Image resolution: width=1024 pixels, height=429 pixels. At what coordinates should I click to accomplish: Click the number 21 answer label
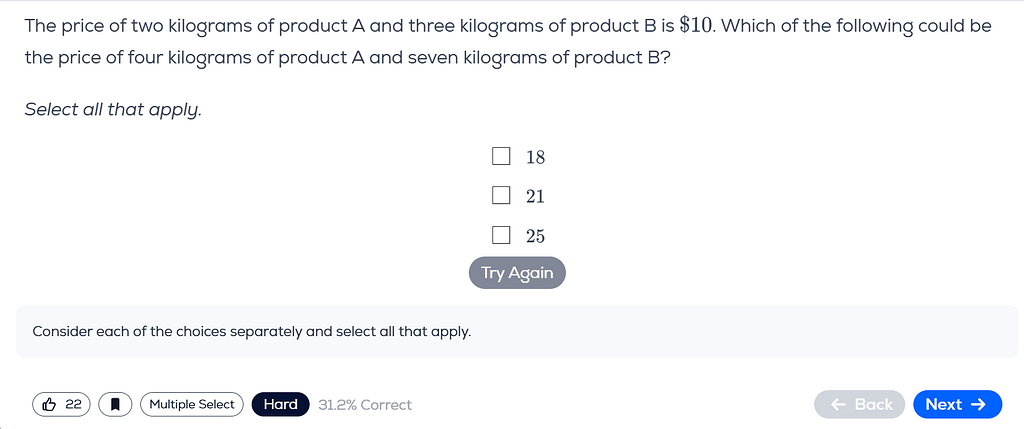point(536,196)
